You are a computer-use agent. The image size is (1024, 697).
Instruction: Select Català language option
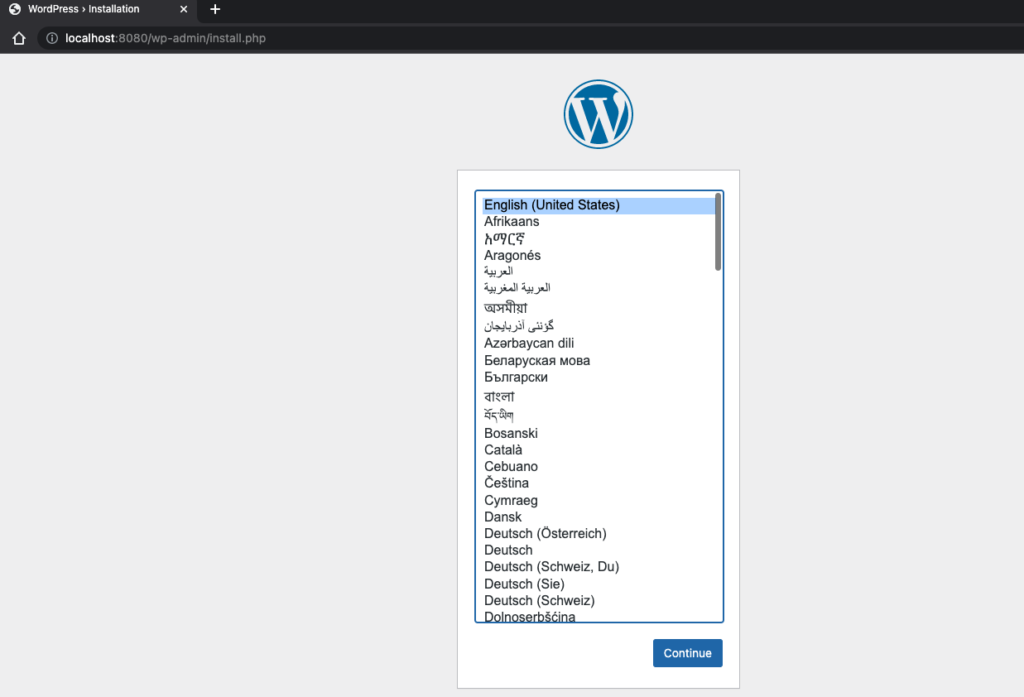coord(599,450)
